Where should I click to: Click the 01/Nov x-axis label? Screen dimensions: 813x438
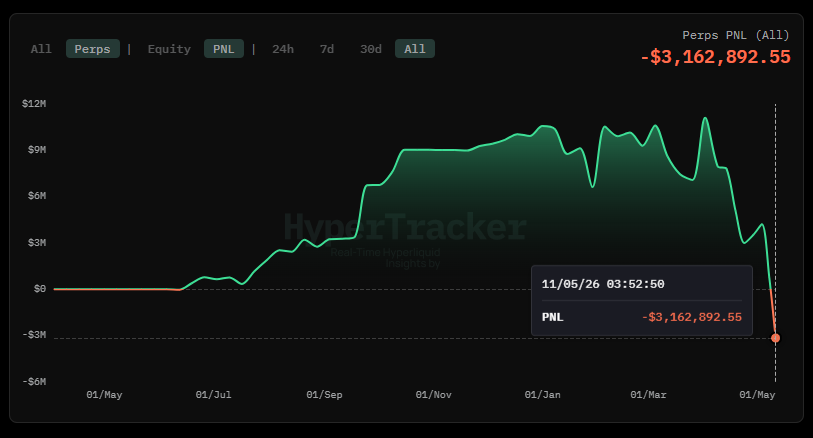433,394
